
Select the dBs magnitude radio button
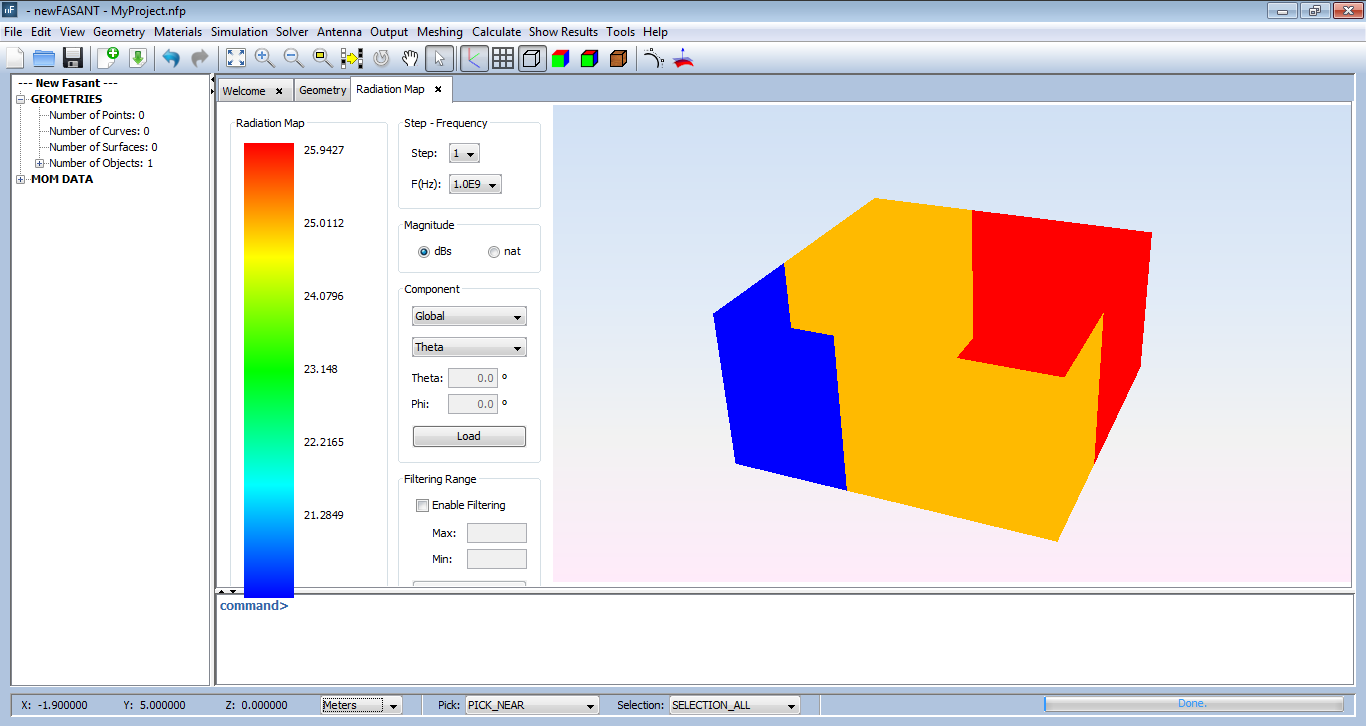coord(424,252)
